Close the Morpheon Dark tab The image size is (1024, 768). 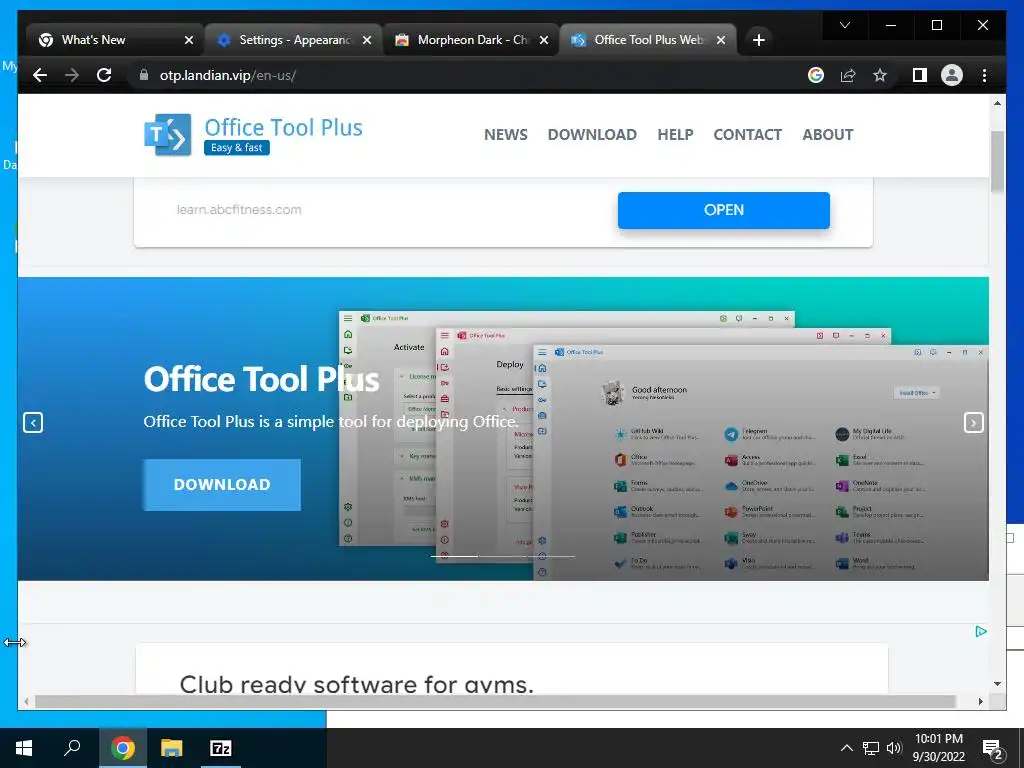click(544, 40)
